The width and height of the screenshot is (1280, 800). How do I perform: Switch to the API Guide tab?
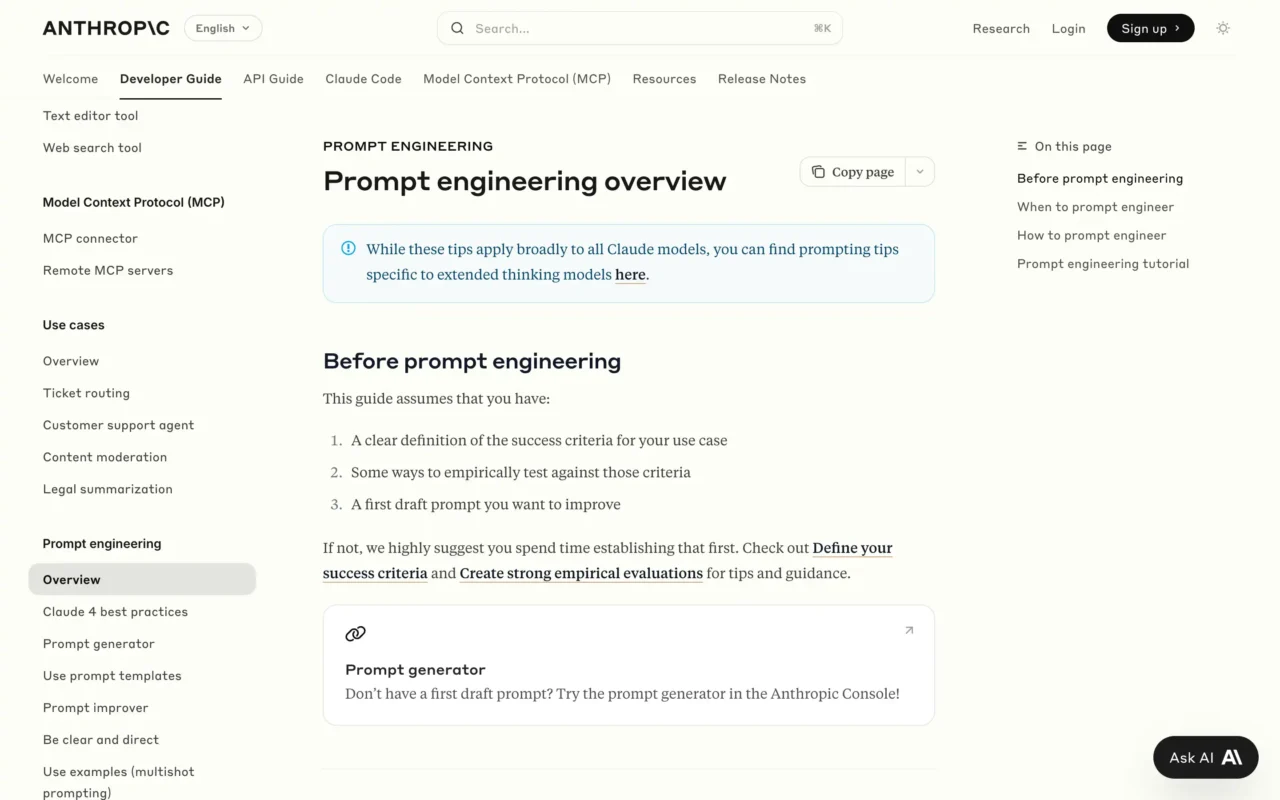pyautogui.click(x=273, y=79)
